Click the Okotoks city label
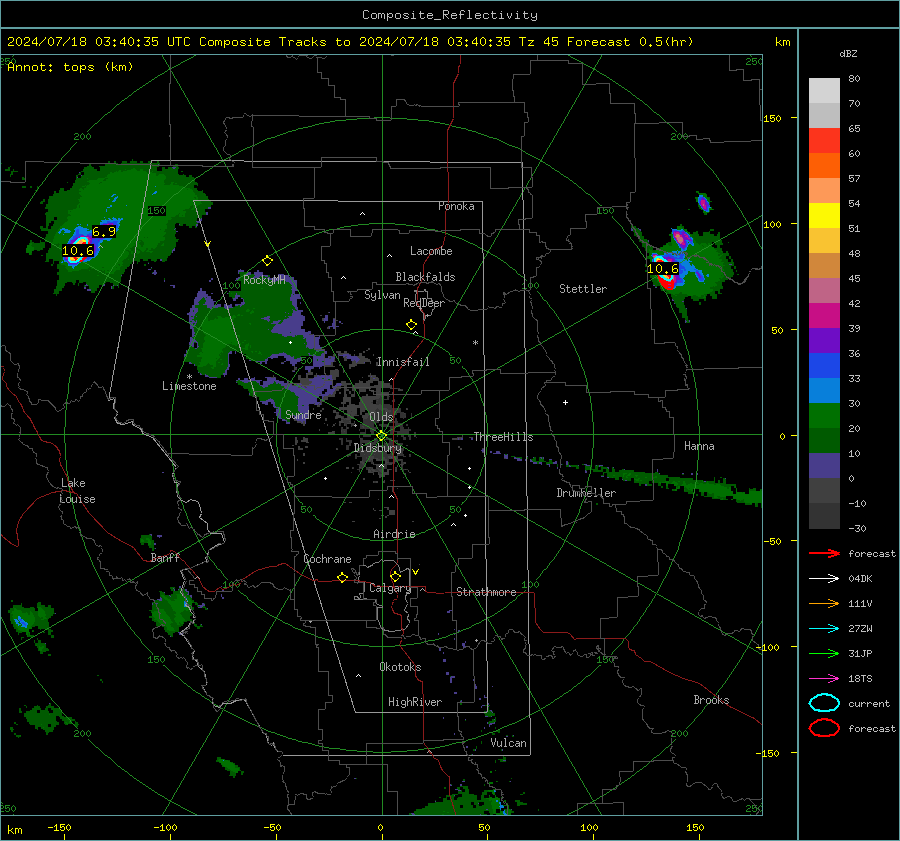 click(400, 667)
